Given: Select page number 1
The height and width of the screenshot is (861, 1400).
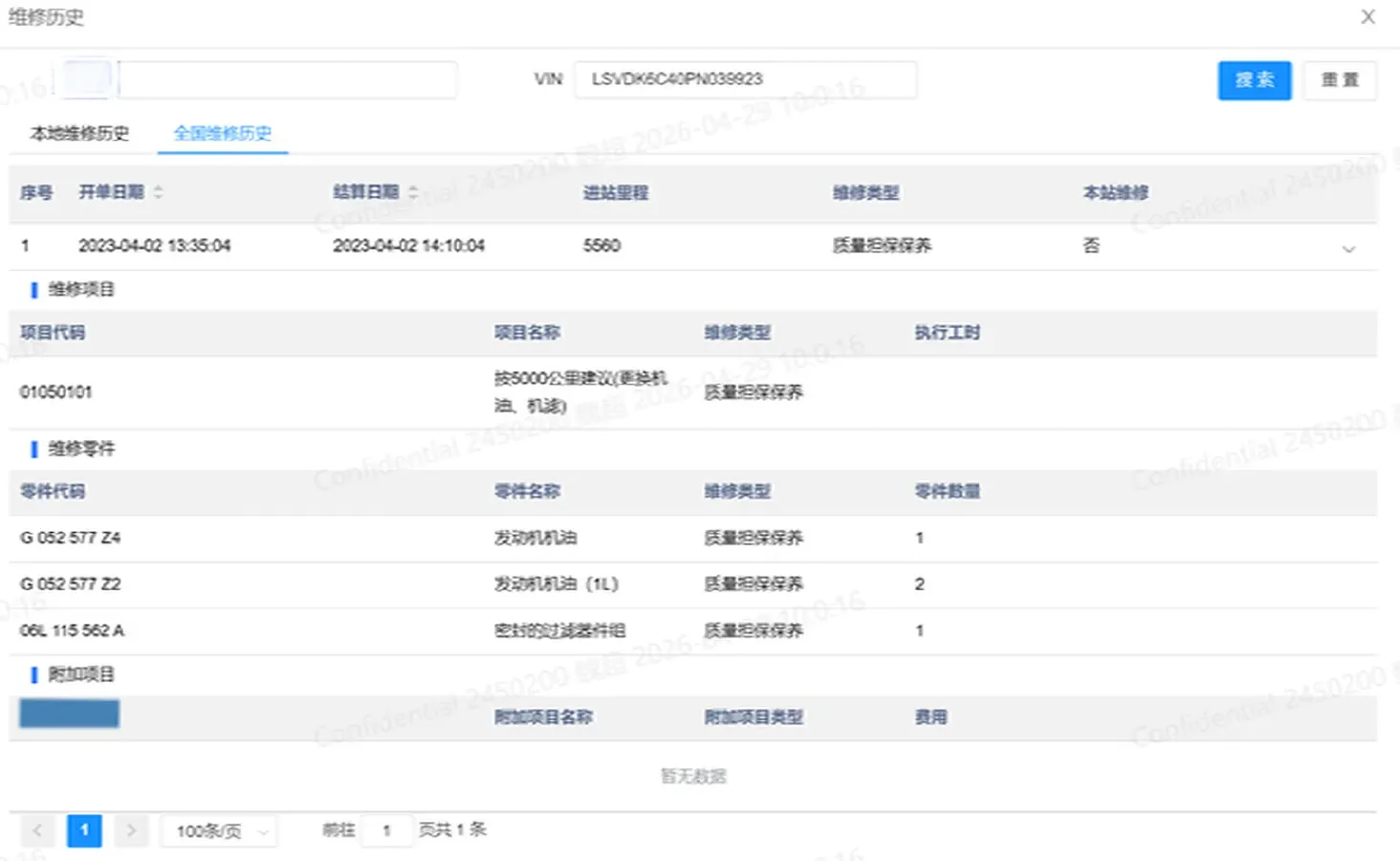Looking at the screenshot, I should pyautogui.click(x=84, y=830).
